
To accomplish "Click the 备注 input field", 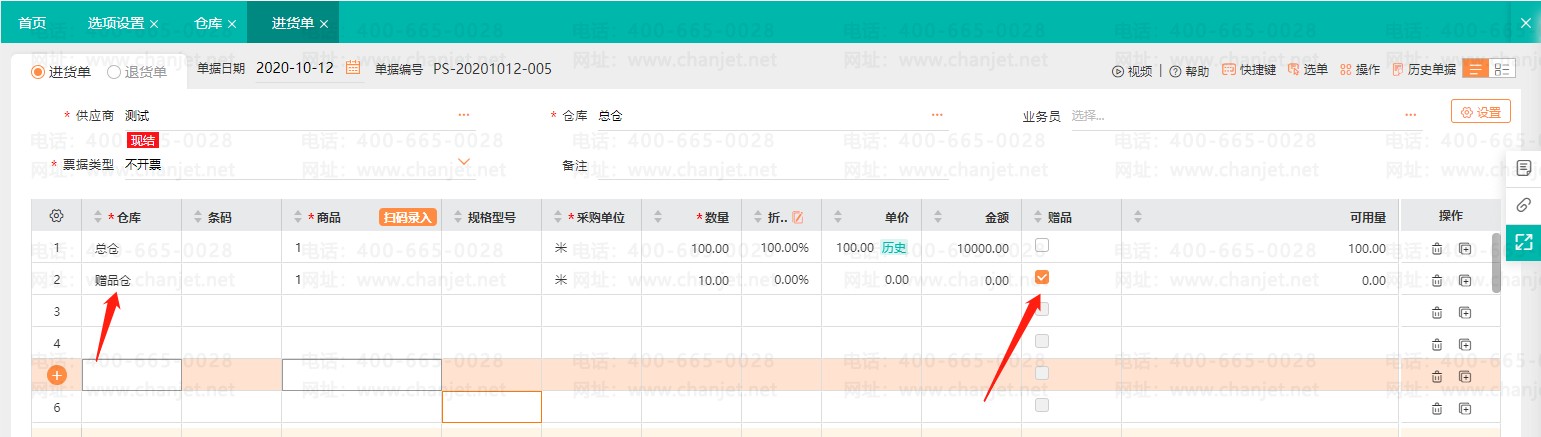I will [x=772, y=167].
